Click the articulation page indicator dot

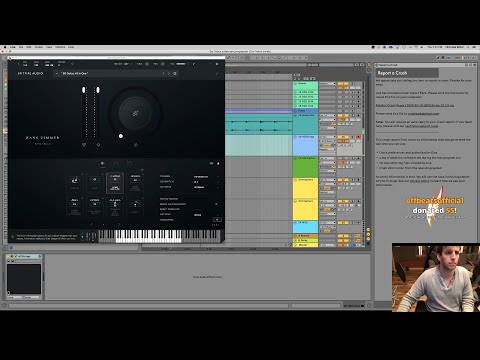(x=103, y=224)
